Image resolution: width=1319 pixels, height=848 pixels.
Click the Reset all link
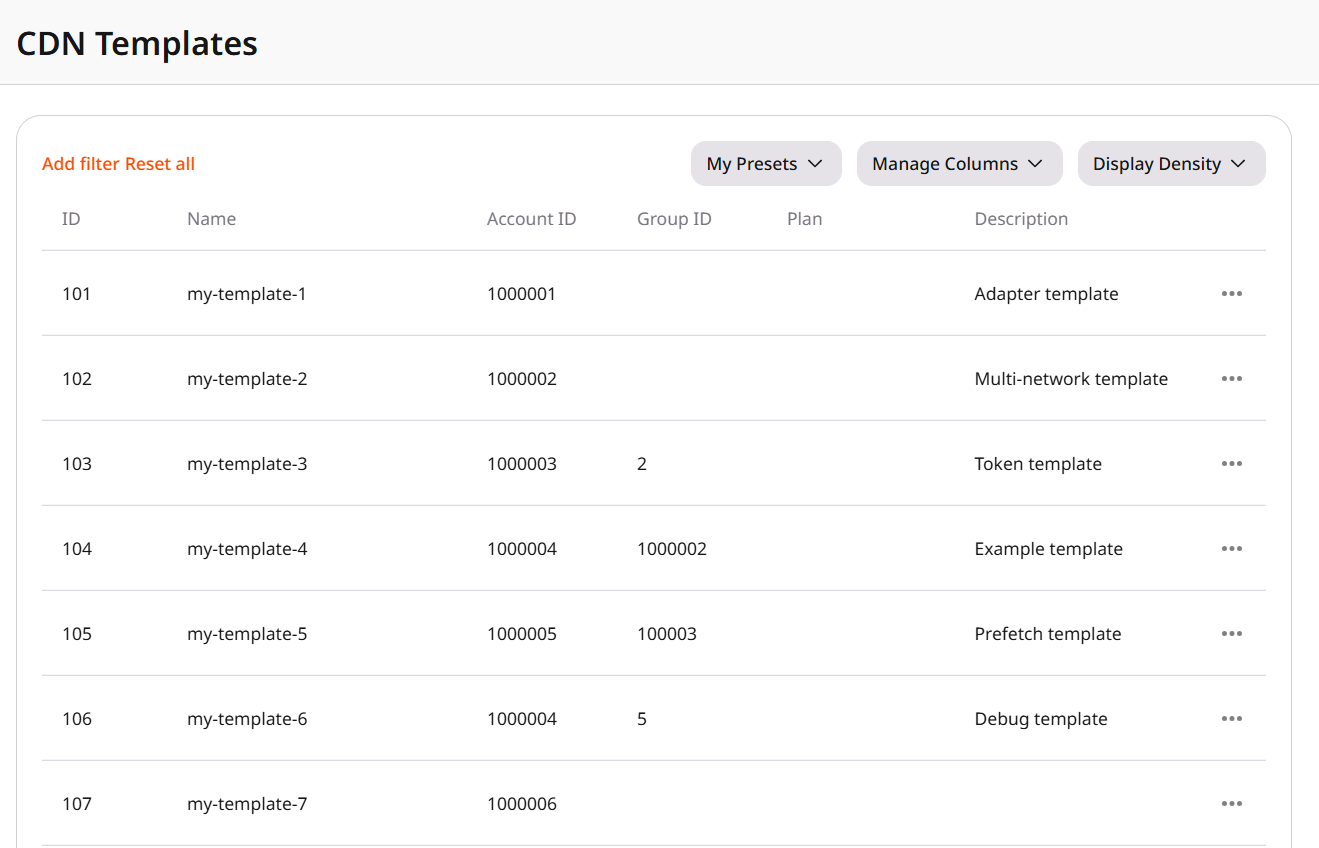coord(160,164)
